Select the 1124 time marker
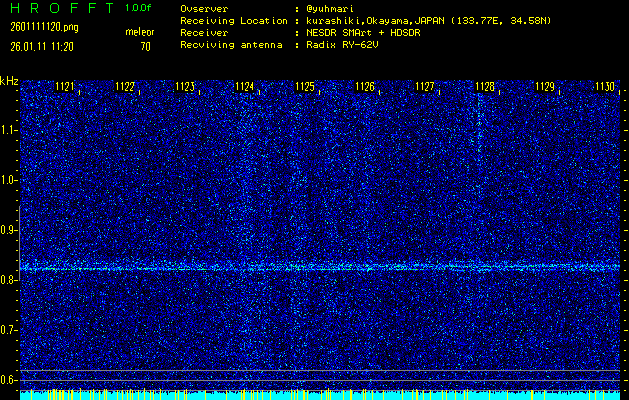The image size is (629, 400). 244,87
